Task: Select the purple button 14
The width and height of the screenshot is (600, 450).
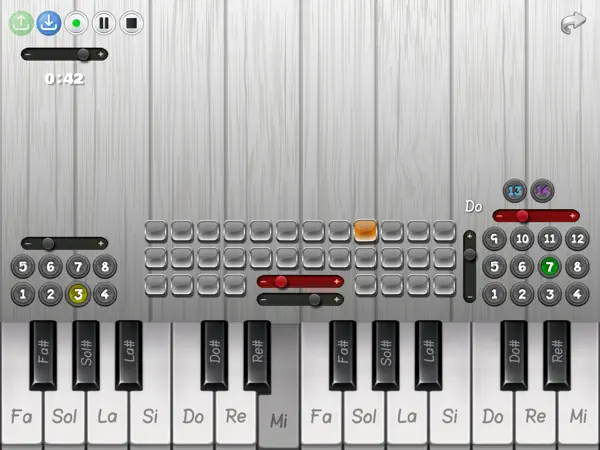Action: click(x=543, y=191)
